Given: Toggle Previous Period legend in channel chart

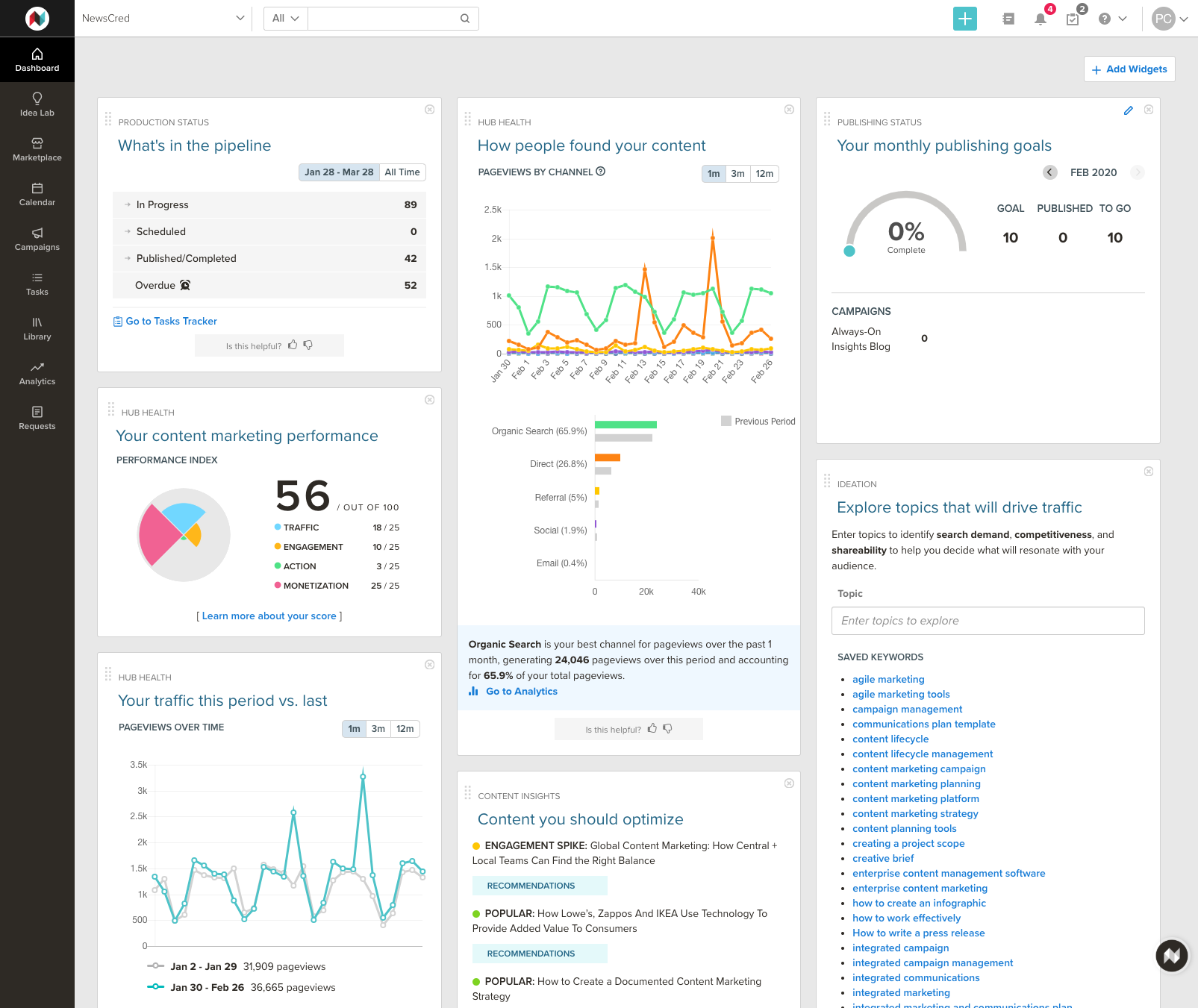Looking at the screenshot, I should point(758,422).
